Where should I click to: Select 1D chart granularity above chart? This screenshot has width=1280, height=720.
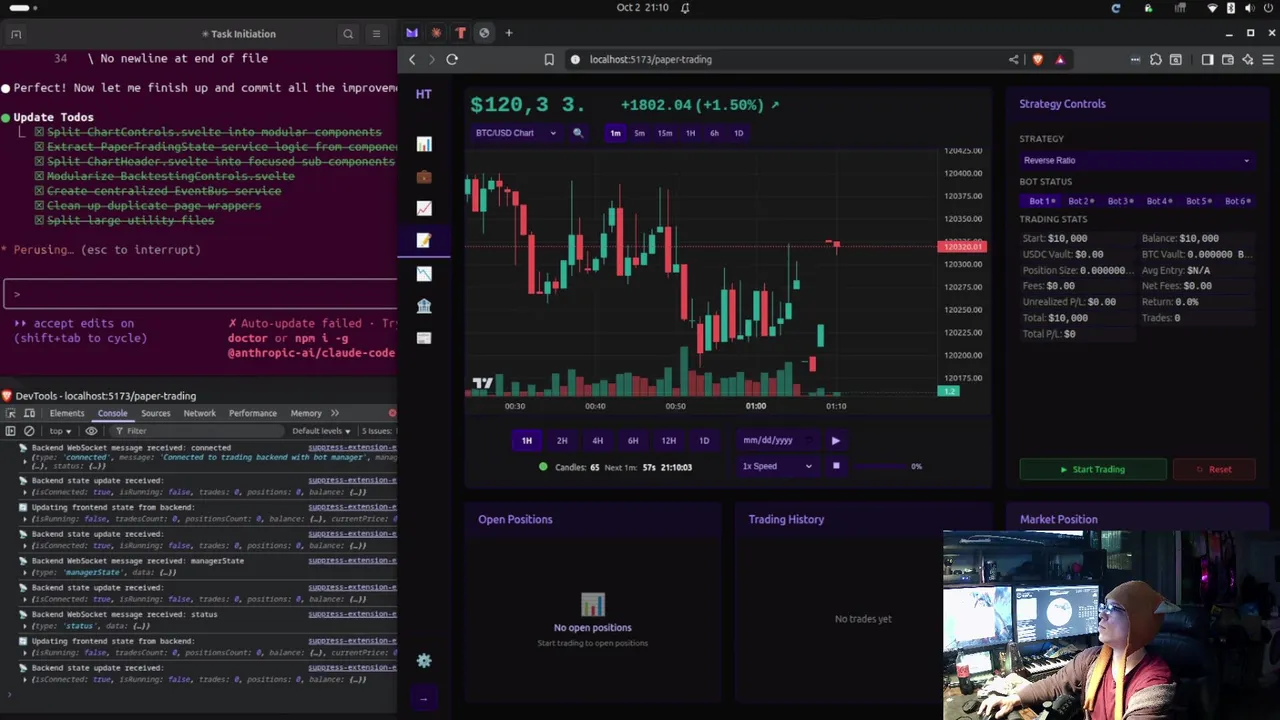(739, 133)
